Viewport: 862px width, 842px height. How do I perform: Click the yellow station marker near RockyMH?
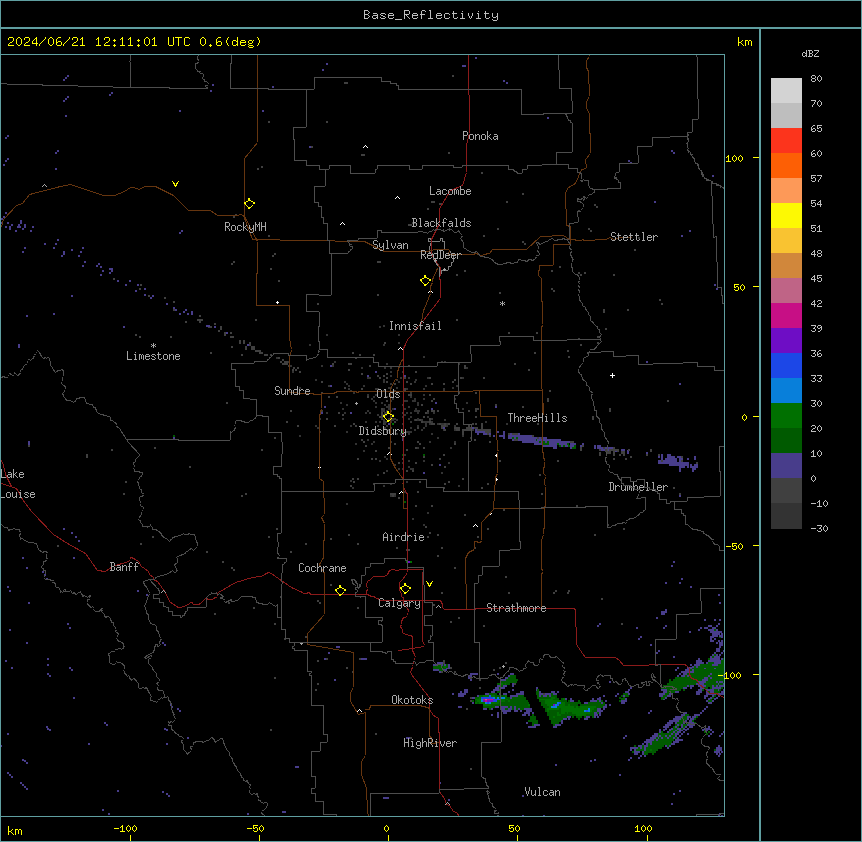click(x=250, y=204)
